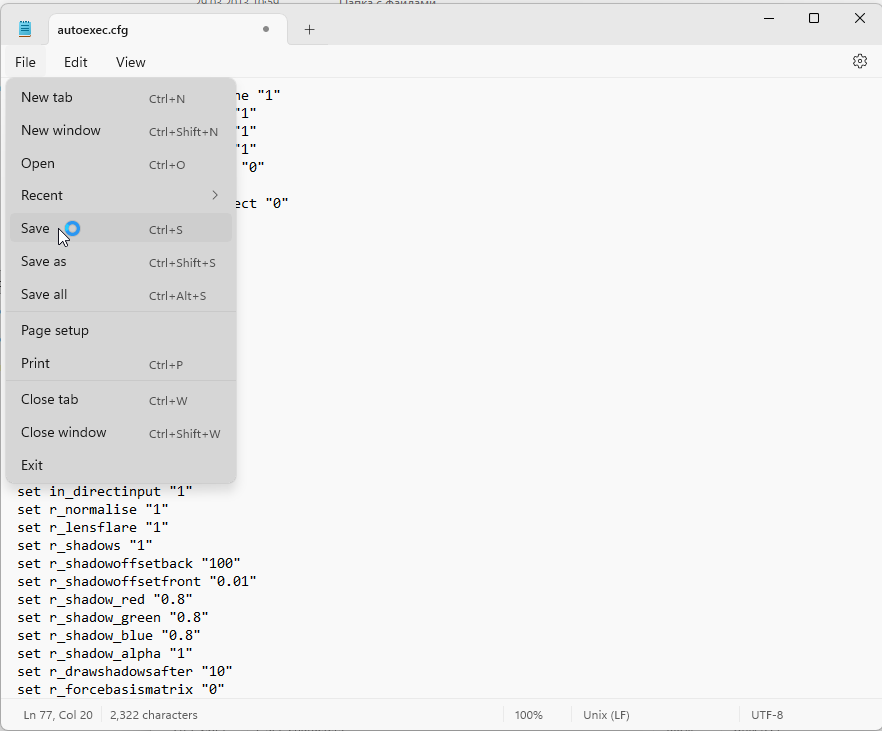Minimize the Notepad window
This screenshot has width=882, height=731.
[769, 19]
